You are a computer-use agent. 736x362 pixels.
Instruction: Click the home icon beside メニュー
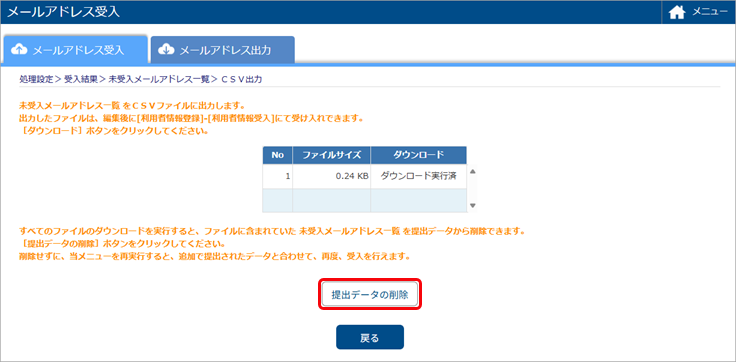coord(676,13)
